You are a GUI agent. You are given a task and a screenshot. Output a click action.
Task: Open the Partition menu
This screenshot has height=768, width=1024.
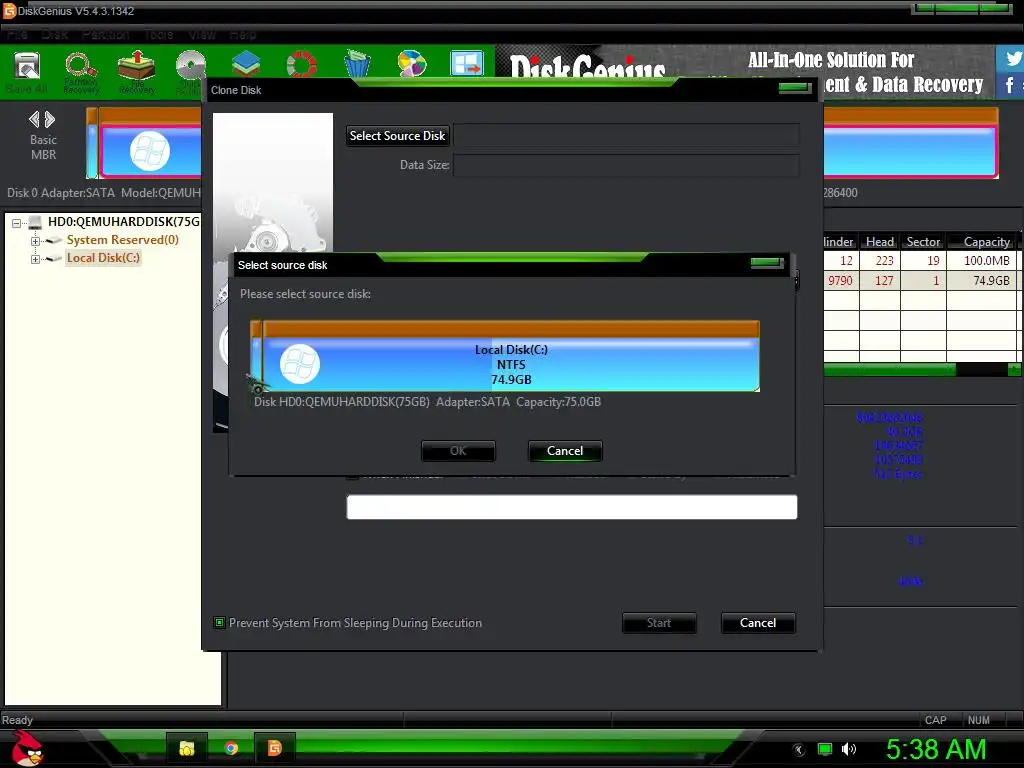pyautogui.click(x=105, y=35)
